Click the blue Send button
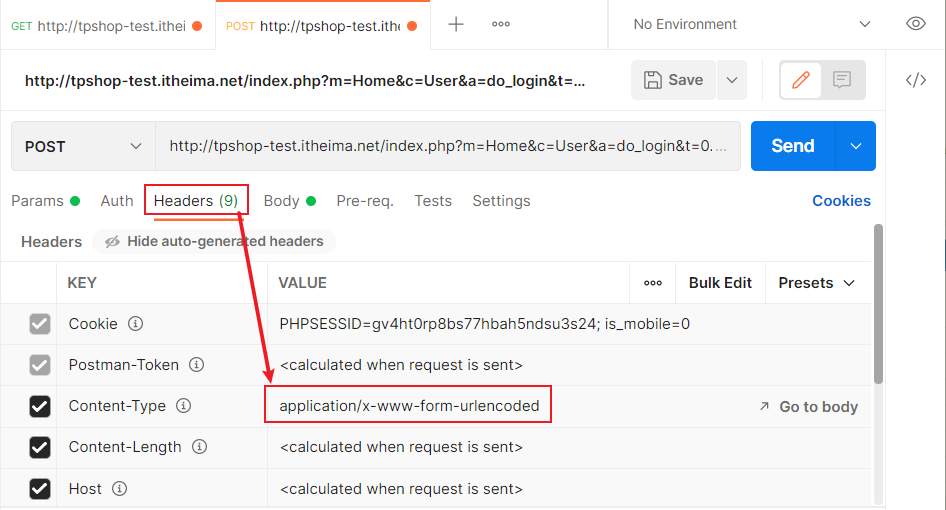Image resolution: width=946 pixels, height=510 pixels. click(x=792, y=146)
